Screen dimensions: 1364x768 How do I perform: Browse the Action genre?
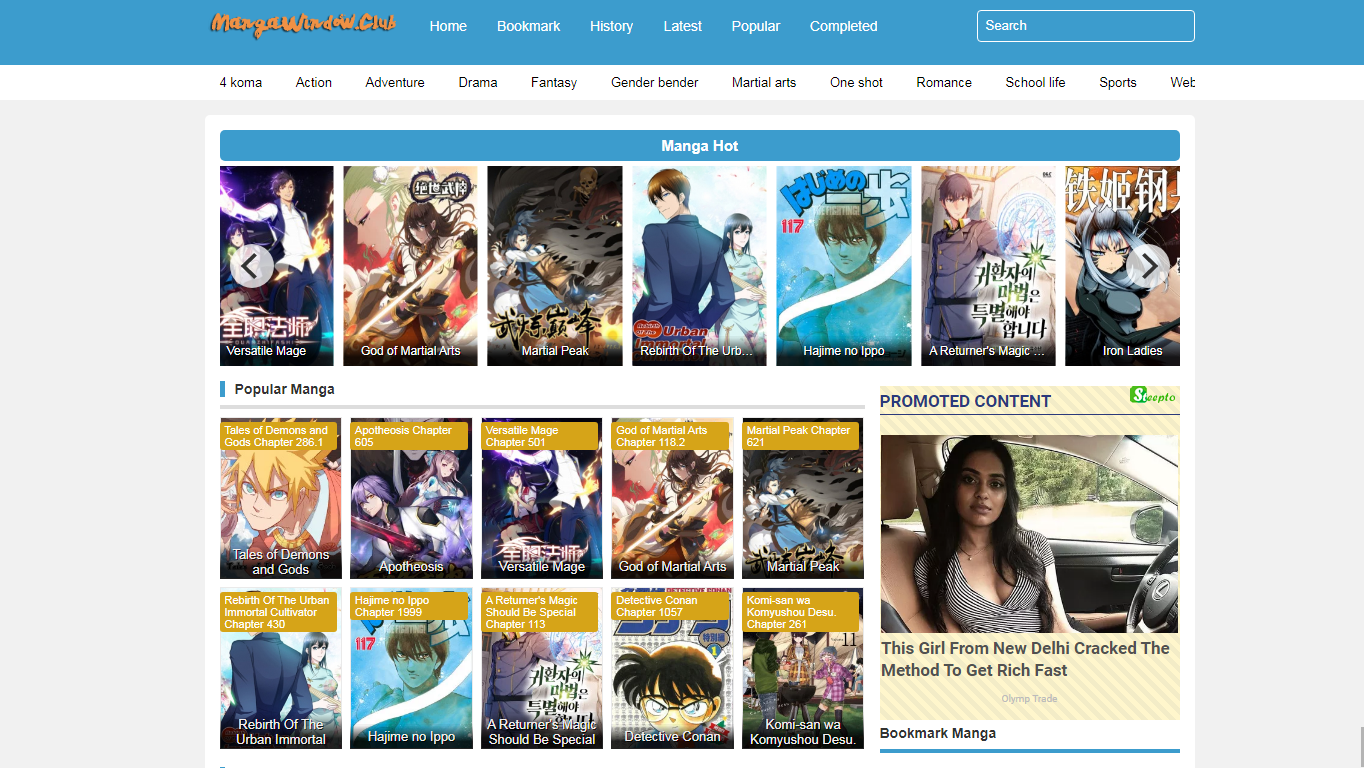(x=314, y=82)
